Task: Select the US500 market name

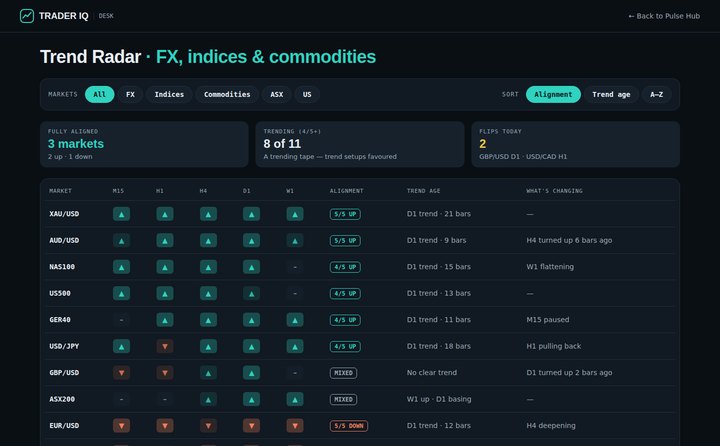Action: (60, 294)
